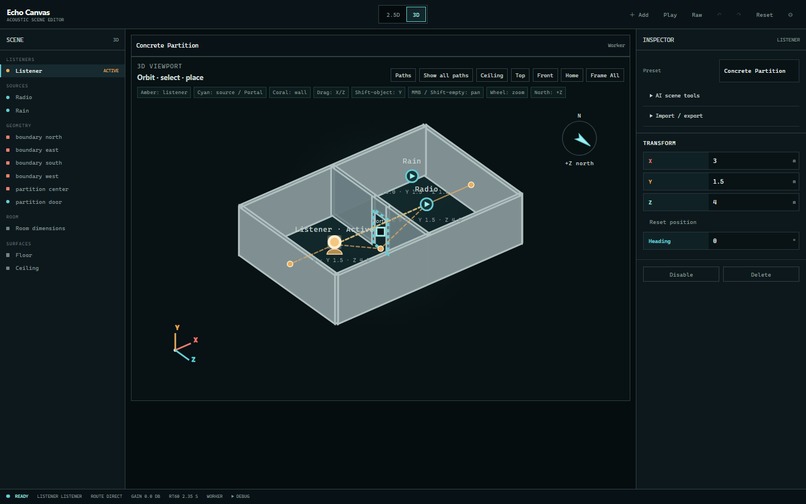This screenshot has width=806, height=504.
Task: Select Rain source in scene list
Action: (x=62, y=111)
